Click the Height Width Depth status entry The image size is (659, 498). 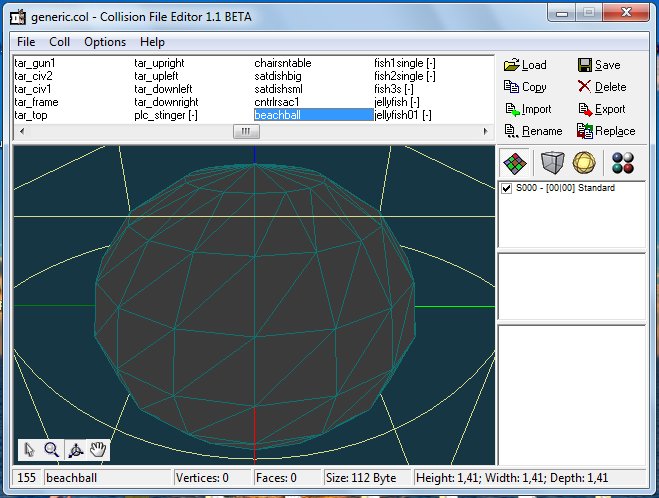(512, 478)
